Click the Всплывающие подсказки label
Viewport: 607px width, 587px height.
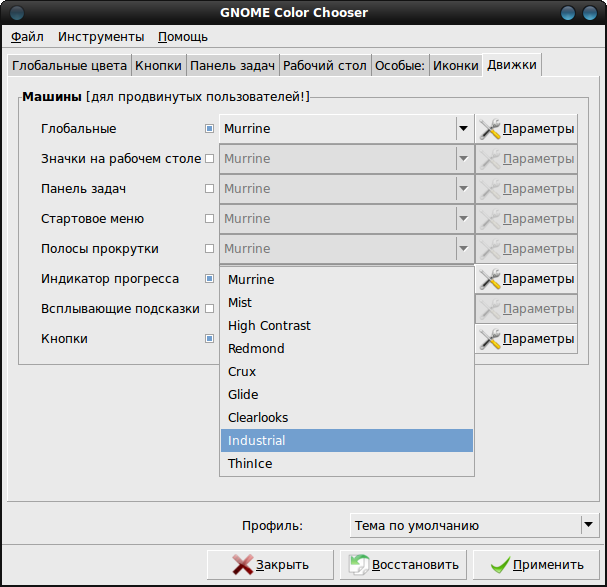[x=120, y=309]
